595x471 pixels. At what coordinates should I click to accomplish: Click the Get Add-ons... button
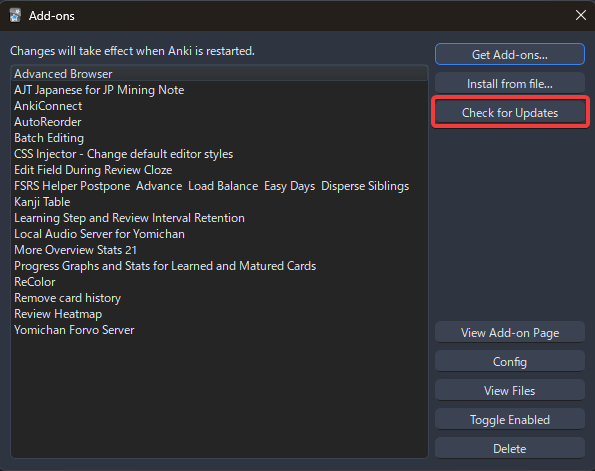coord(510,55)
